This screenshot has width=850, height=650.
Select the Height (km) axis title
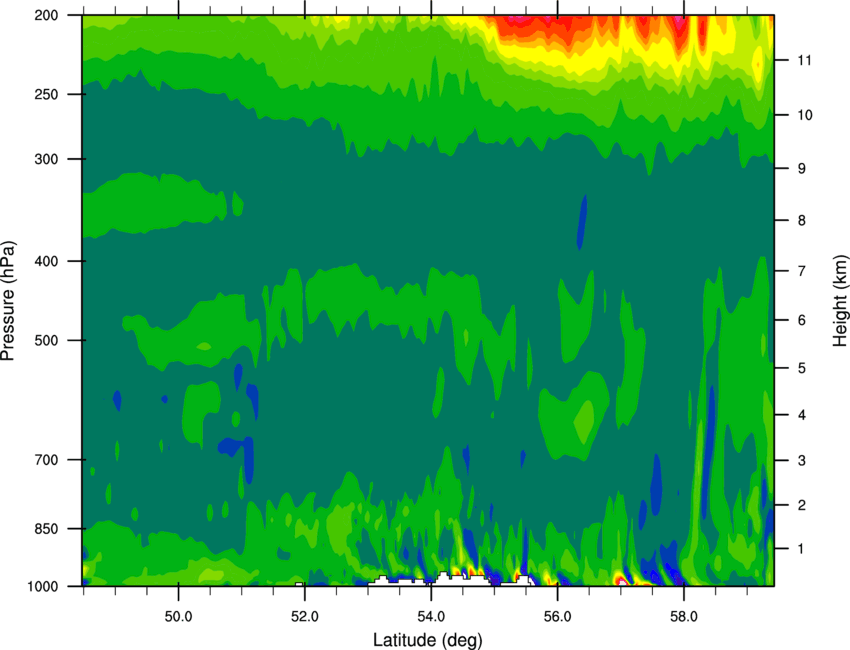tap(840, 301)
